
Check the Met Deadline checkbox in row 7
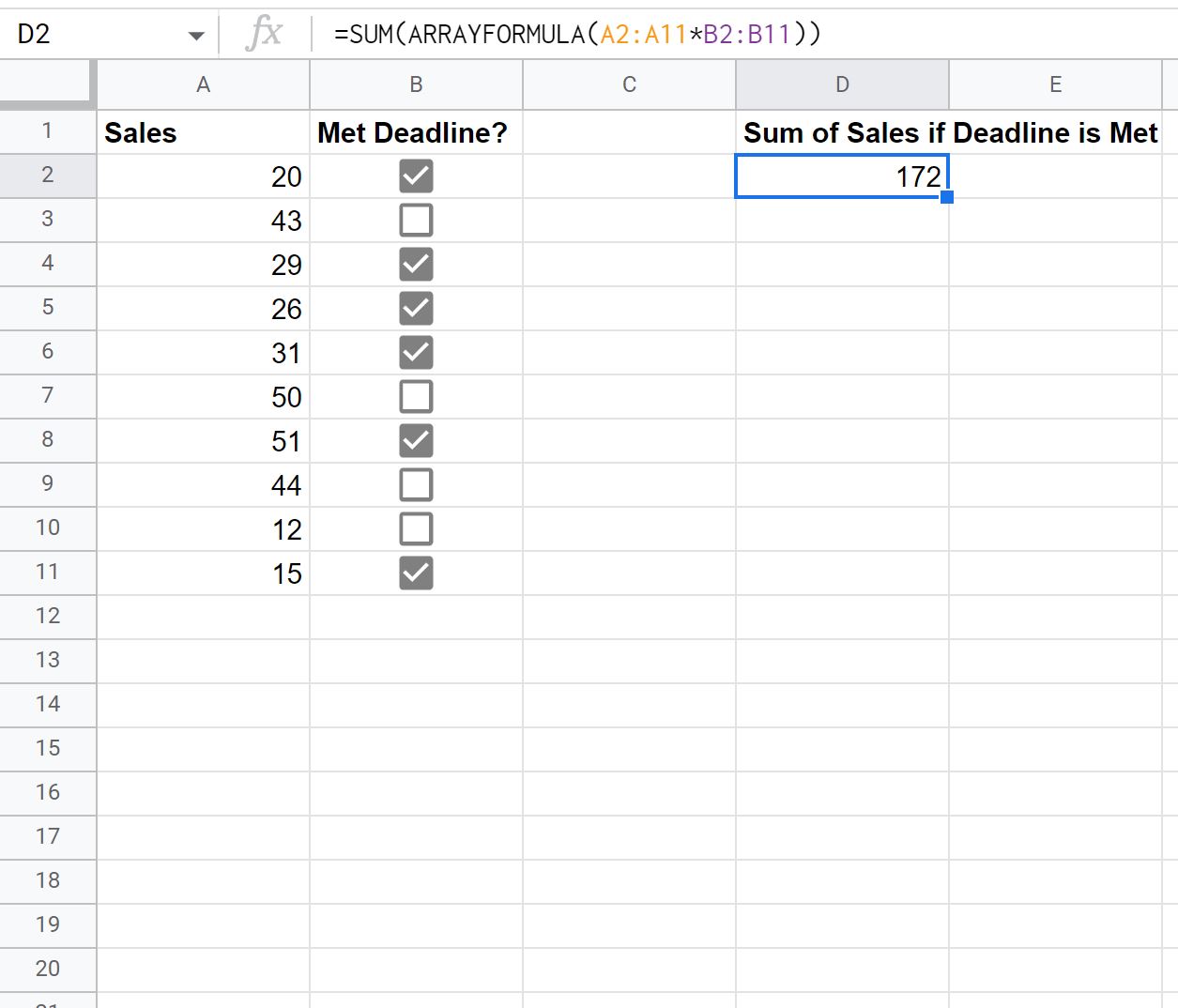(415, 396)
